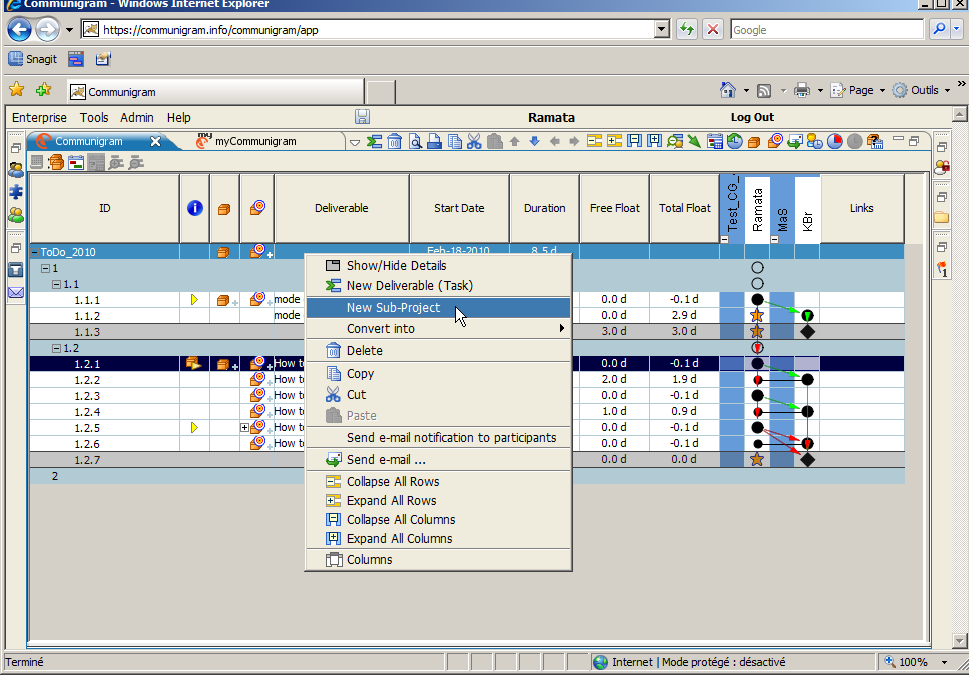Click the trash can Delete toolbar icon
969x675 pixels.
click(x=395, y=142)
